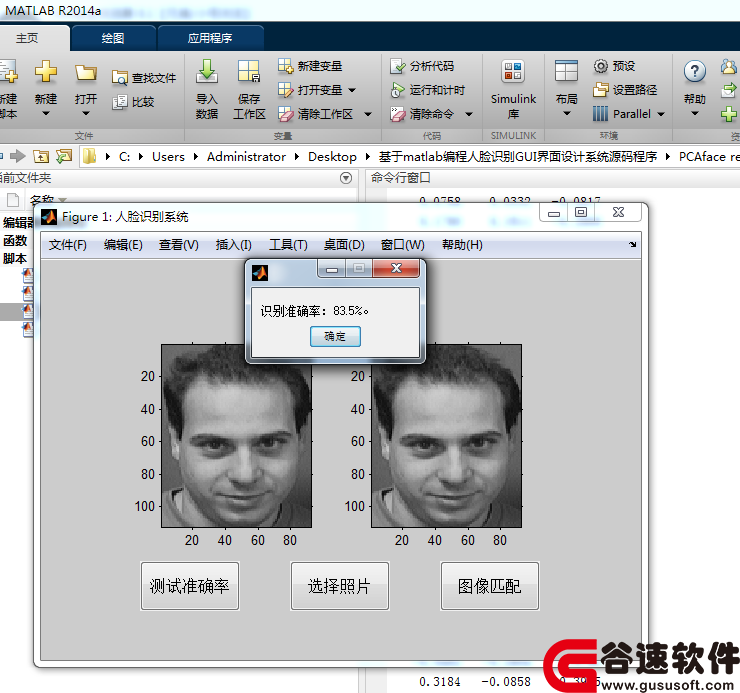Click the Clear Workspace (清除工作区) icon
The height and width of the screenshot is (693, 740).
pos(286,114)
